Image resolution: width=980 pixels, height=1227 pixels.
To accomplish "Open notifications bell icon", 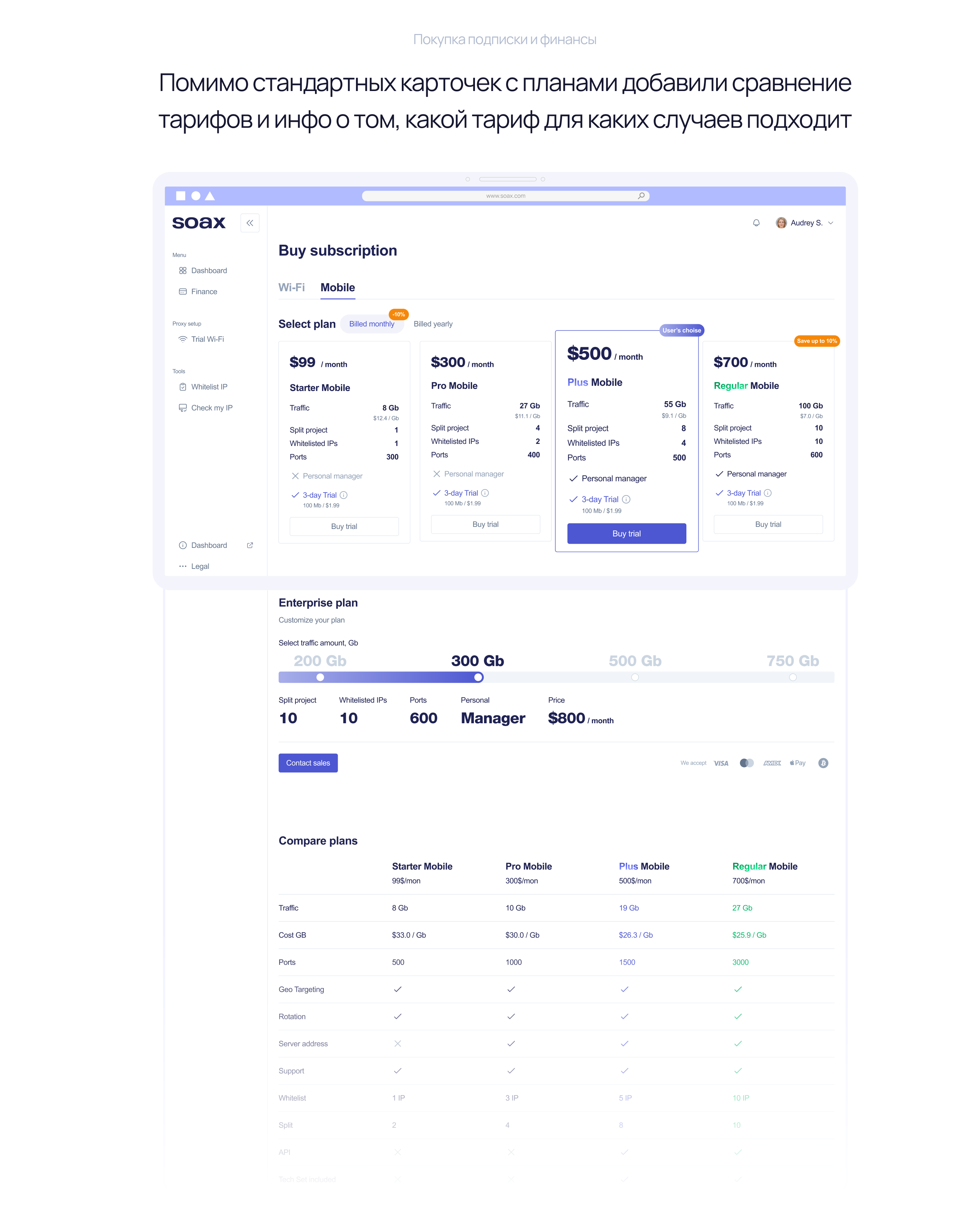I will pyautogui.click(x=756, y=223).
